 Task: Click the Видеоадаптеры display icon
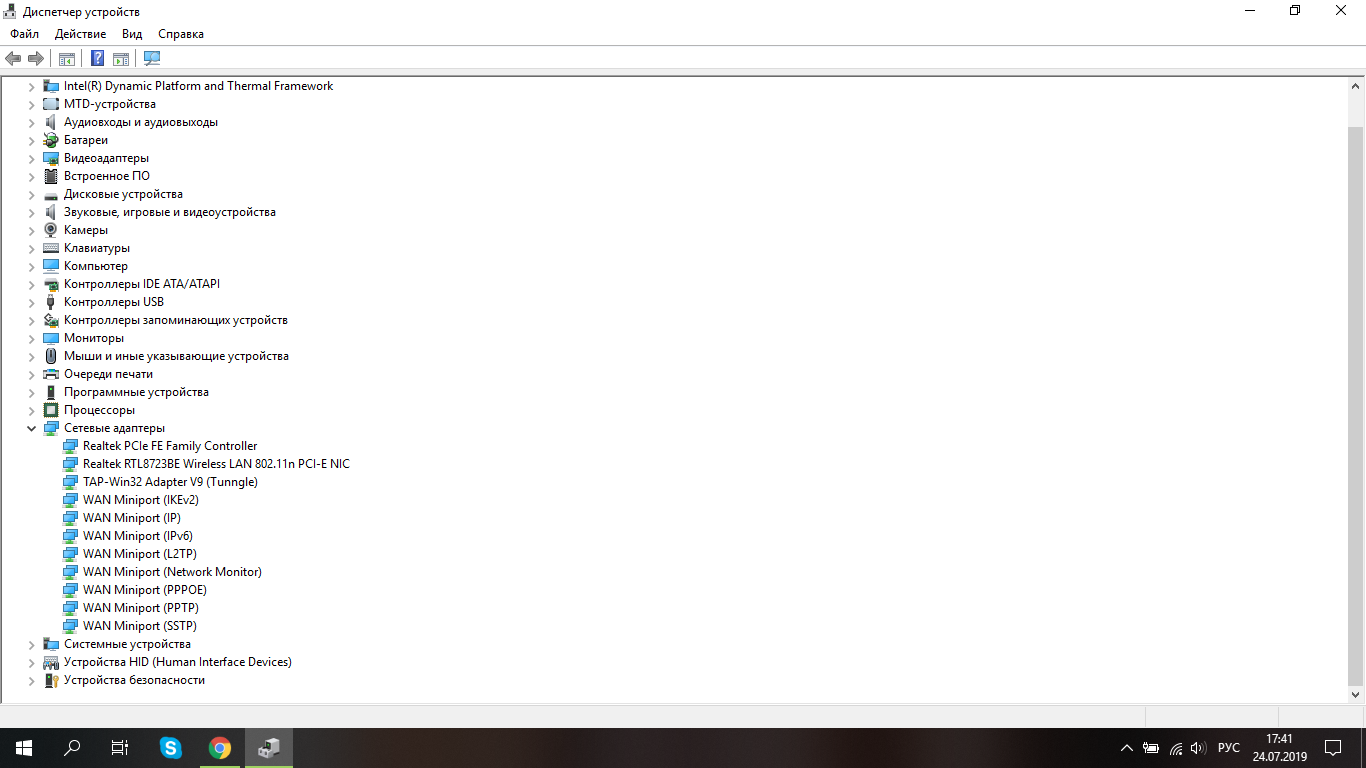(x=51, y=158)
